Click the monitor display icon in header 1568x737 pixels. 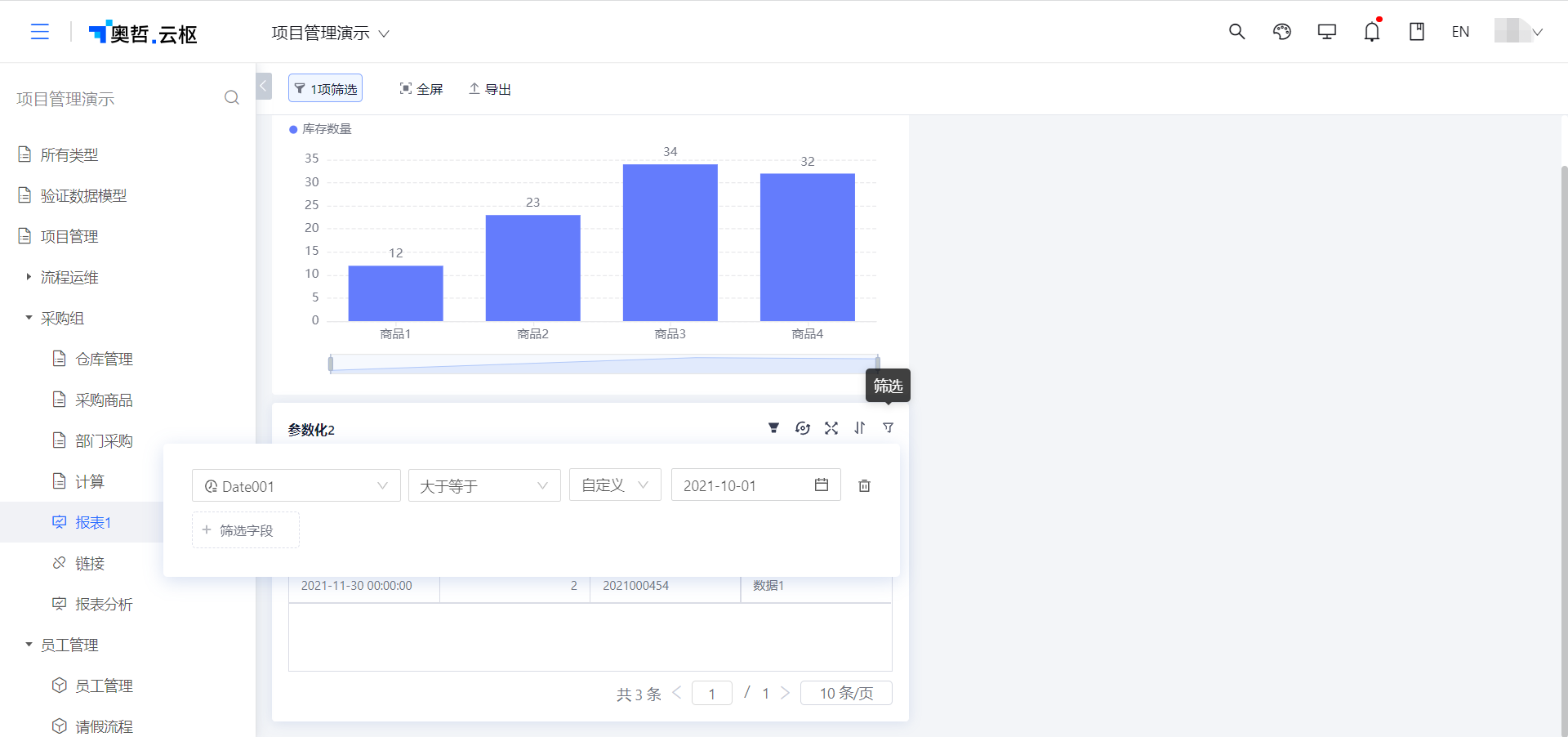[1327, 32]
